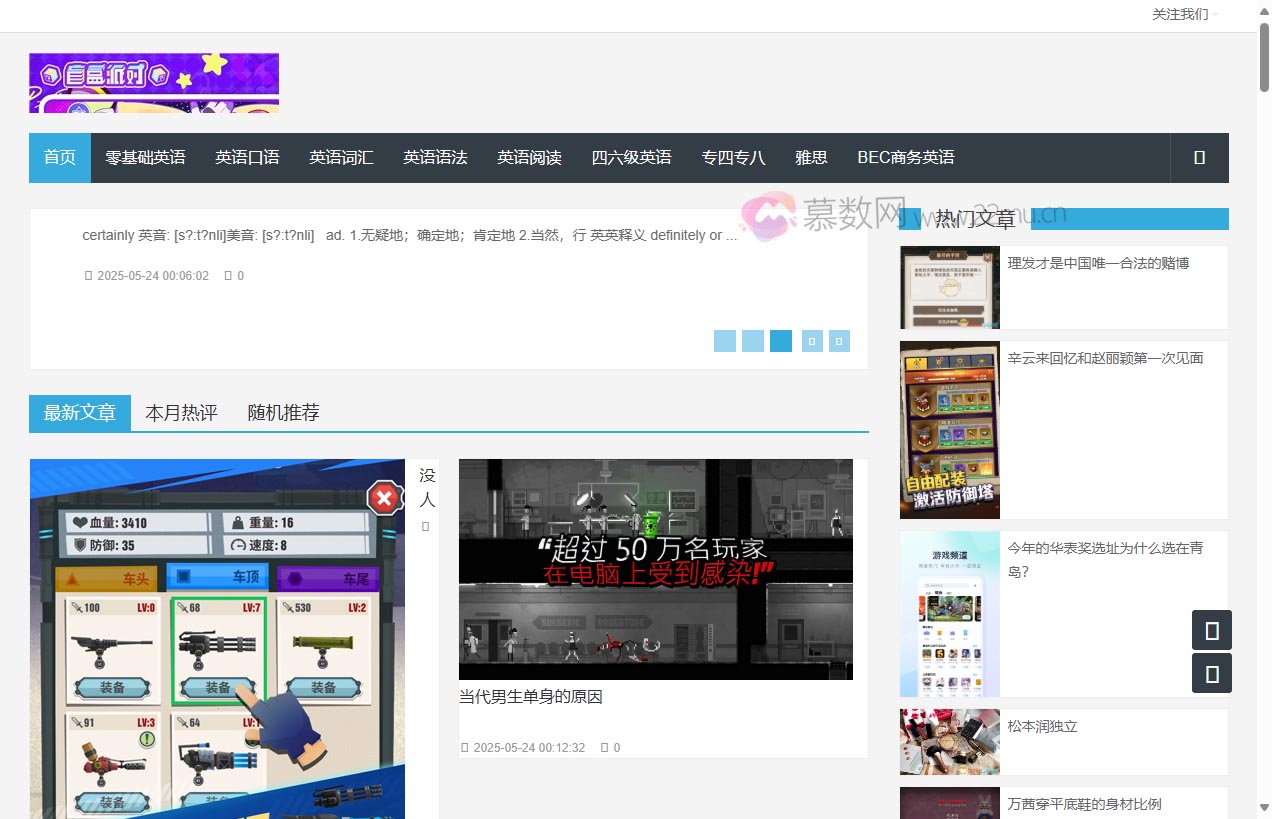The height and width of the screenshot is (819, 1272).
Task: Go back a slide with the previous arrow icon
Action: 811,341
